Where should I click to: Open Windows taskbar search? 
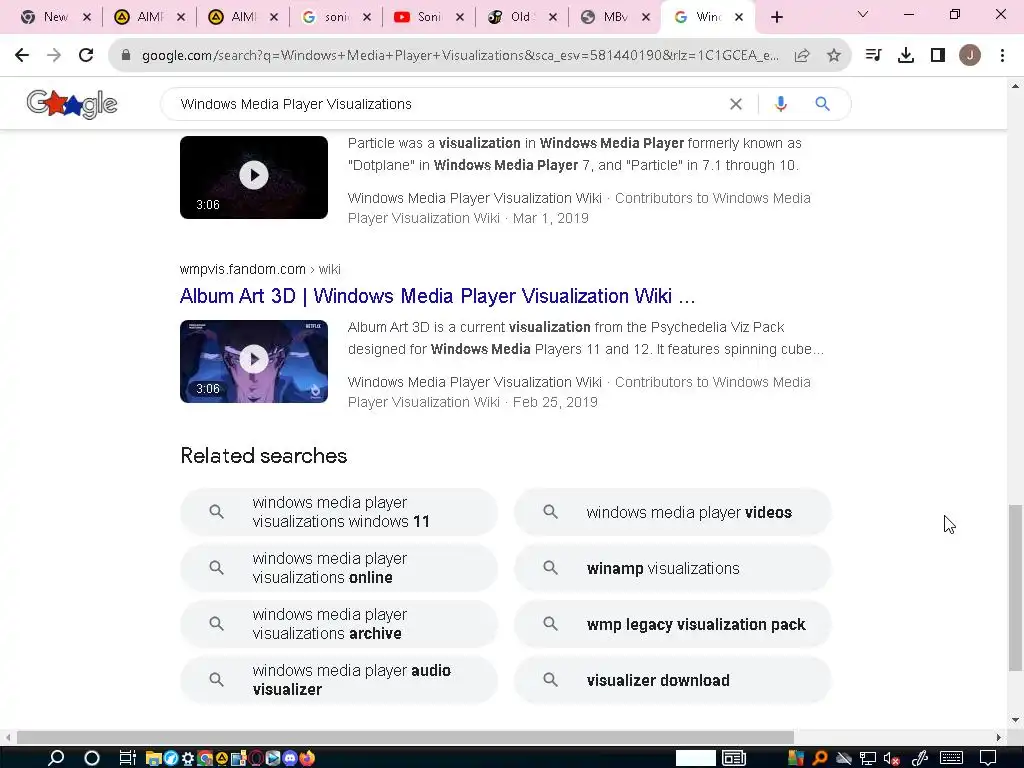click(56, 758)
